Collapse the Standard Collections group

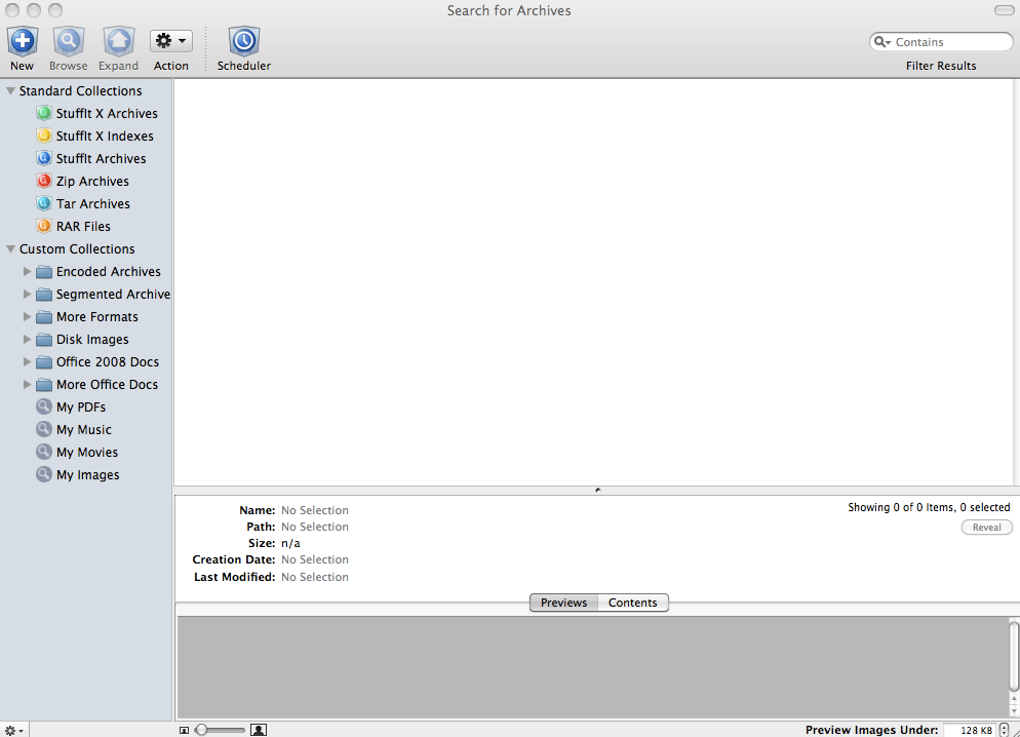(11, 91)
